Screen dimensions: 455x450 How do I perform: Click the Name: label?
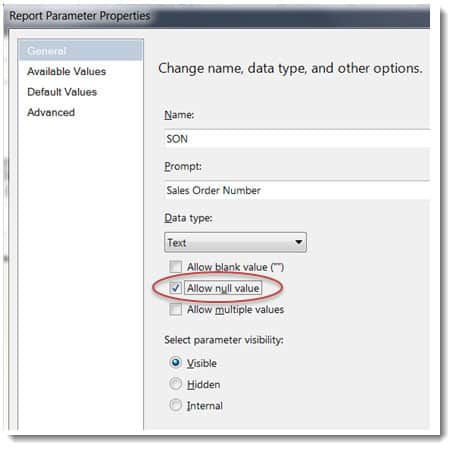[x=179, y=115]
